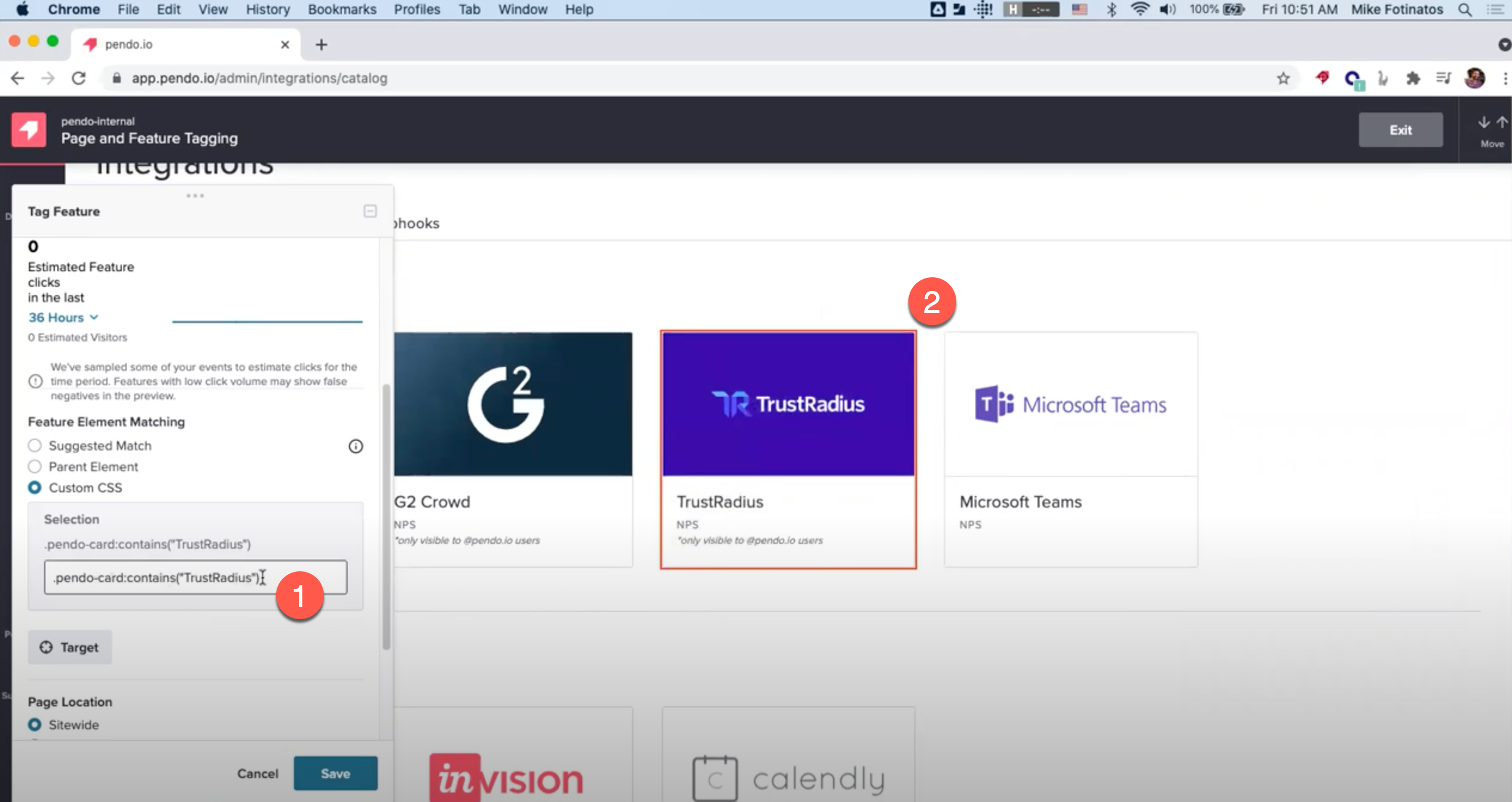This screenshot has width=1512, height=802.
Task: Move the tagging bar up with the up arrow
Action: click(x=1502, y=123)
